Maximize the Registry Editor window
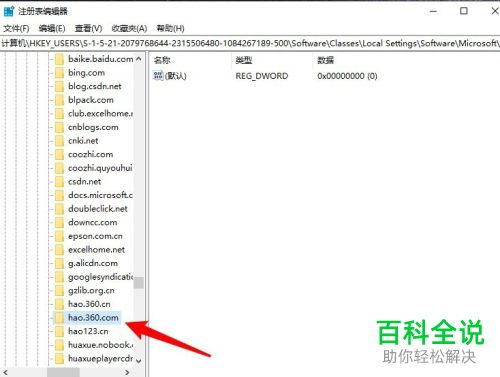Viewport: 500px width, 377px height. tap(464, 11)
